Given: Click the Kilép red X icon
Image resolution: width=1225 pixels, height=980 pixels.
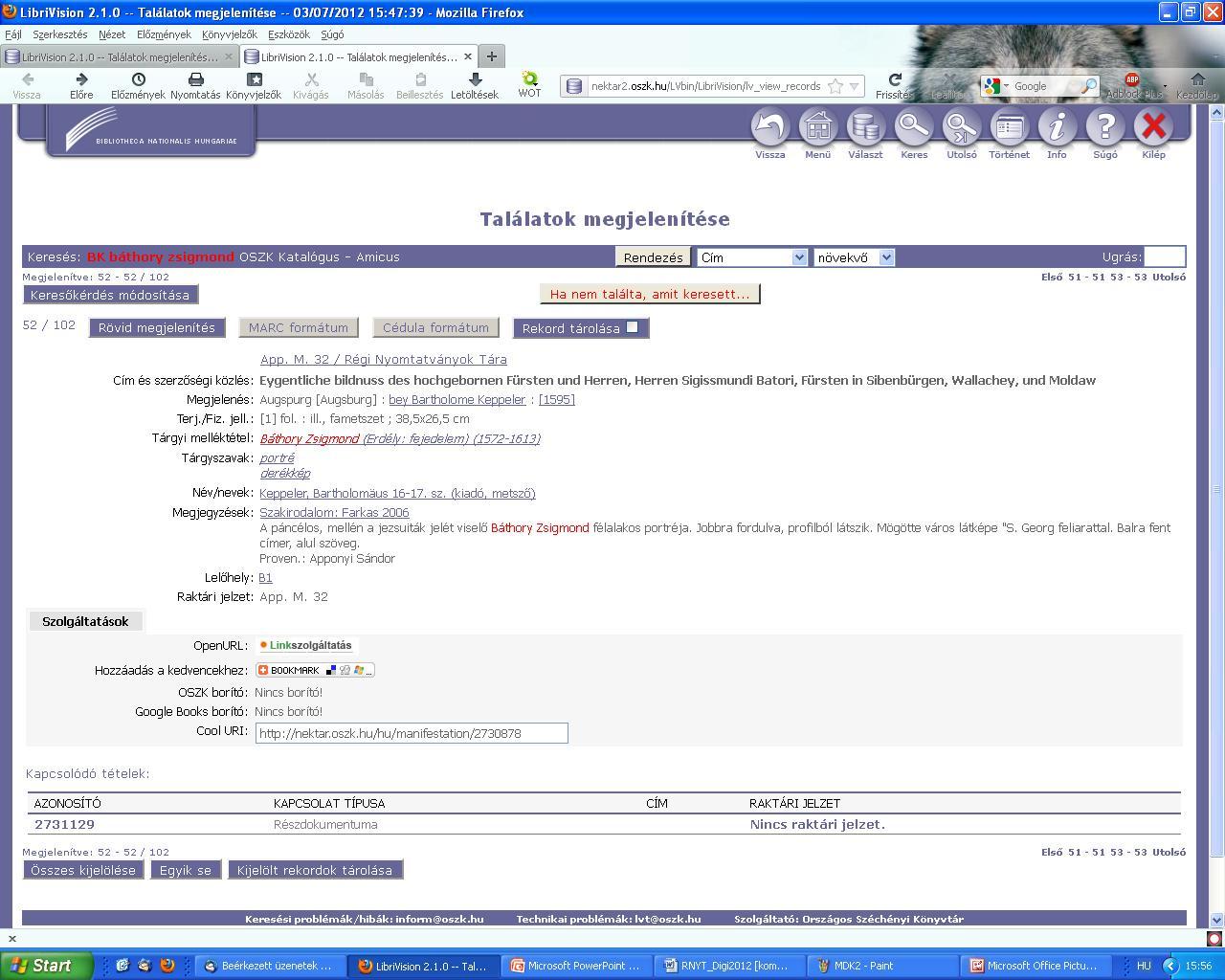Looking at the screenshot, I should tap(1153, 127).
